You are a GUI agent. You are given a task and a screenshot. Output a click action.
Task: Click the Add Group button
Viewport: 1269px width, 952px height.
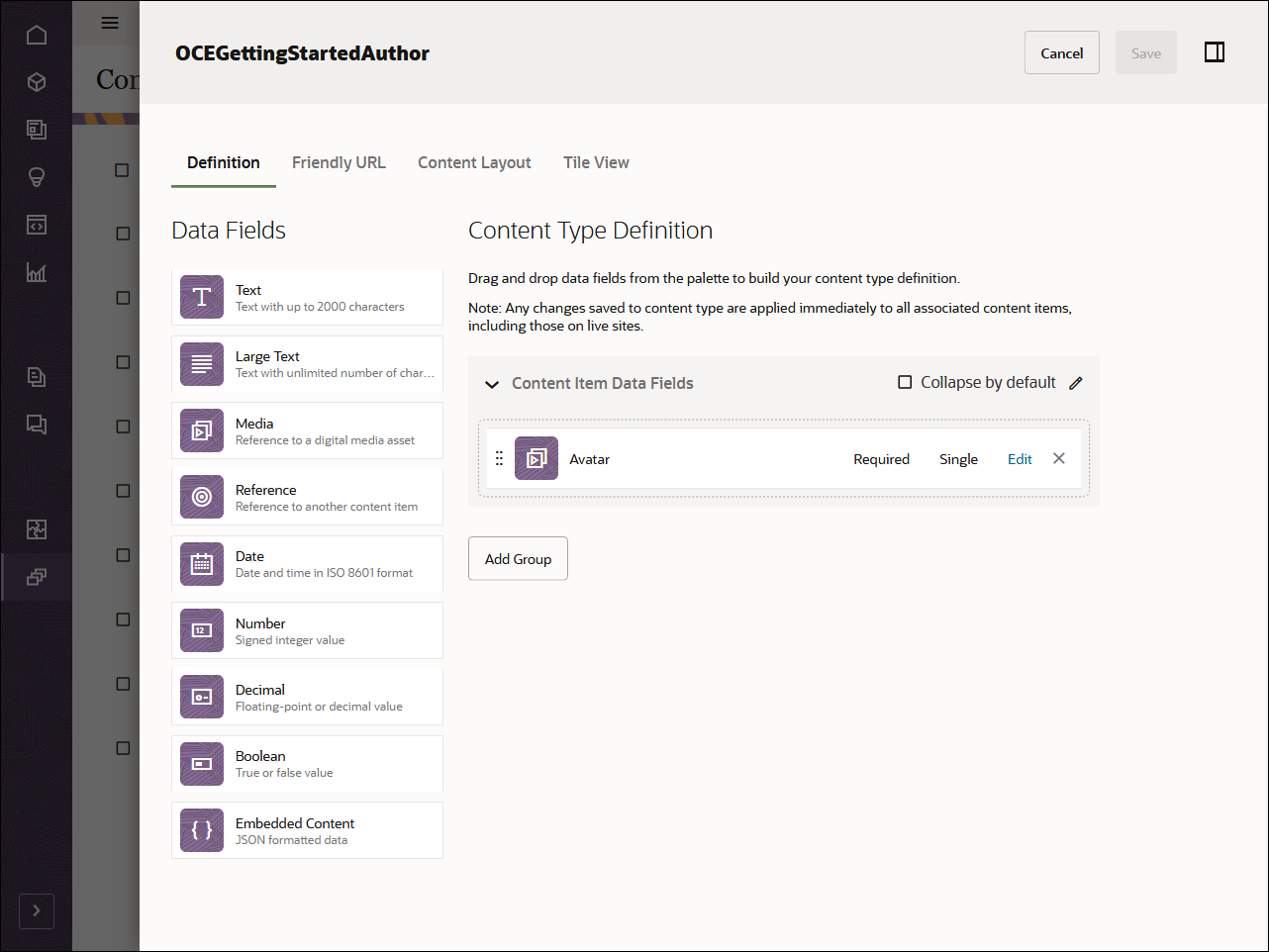click(x=518, y=558)
